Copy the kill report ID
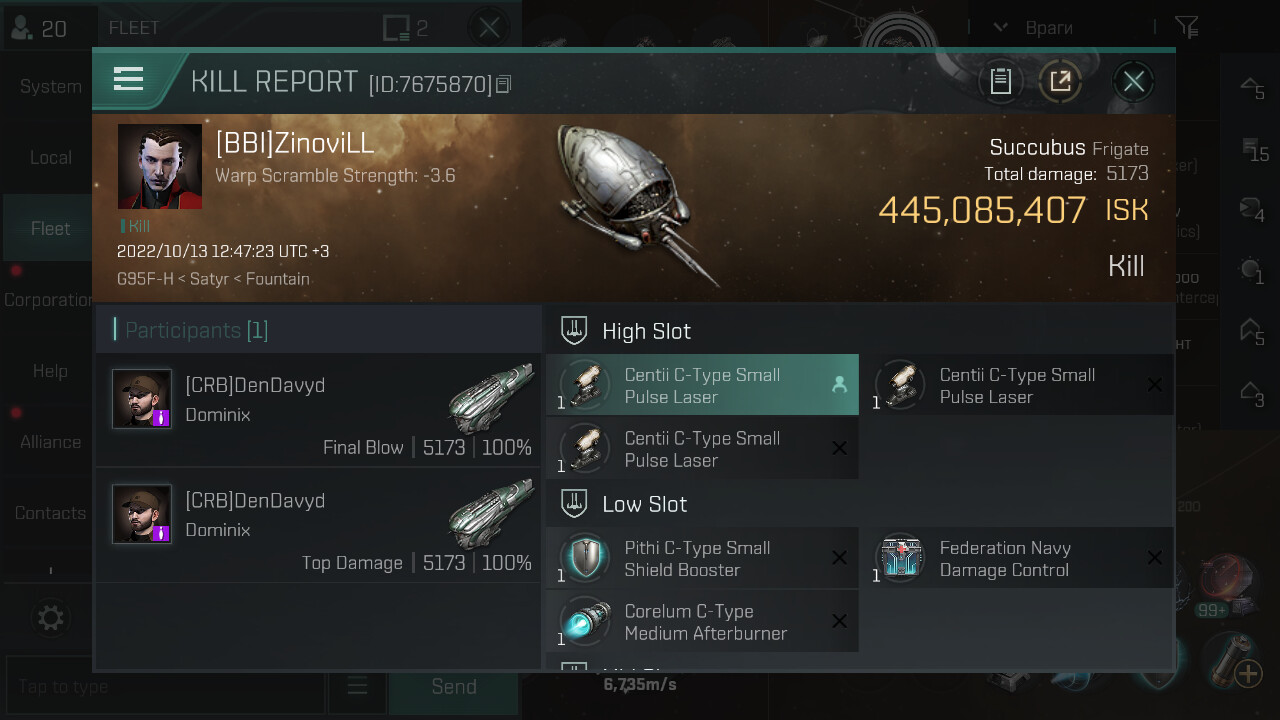The height and width of the screenshot is (720, 1280). 504,85
